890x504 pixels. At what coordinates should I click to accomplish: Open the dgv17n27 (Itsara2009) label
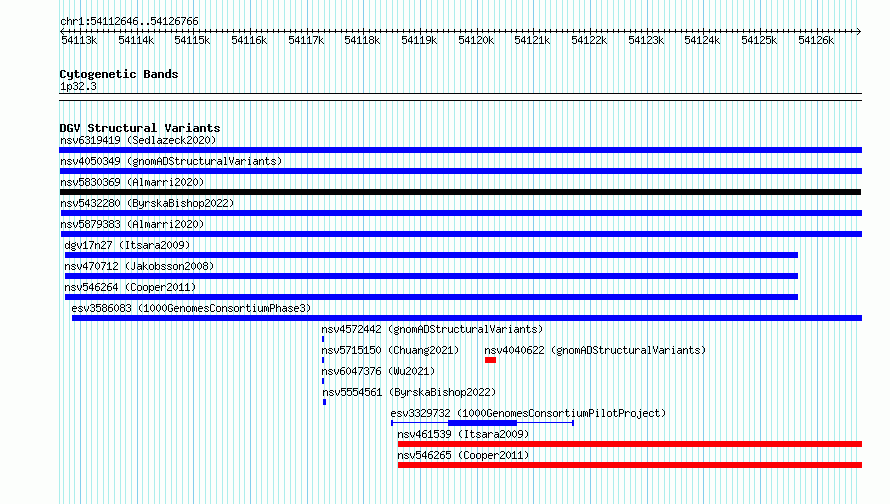tap(127, 245)
